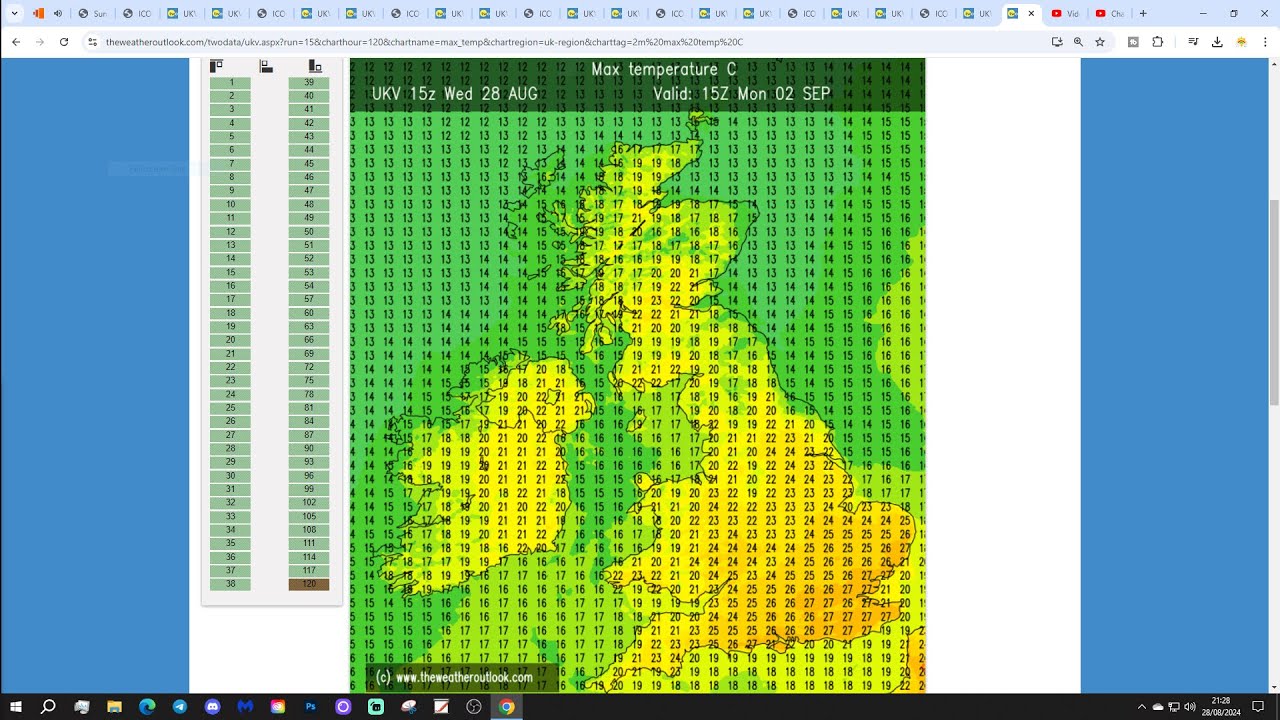The width and height of the screenshot is (1280, 720).
Task: Select forecast hour 38 button
Action: [231, 584]
